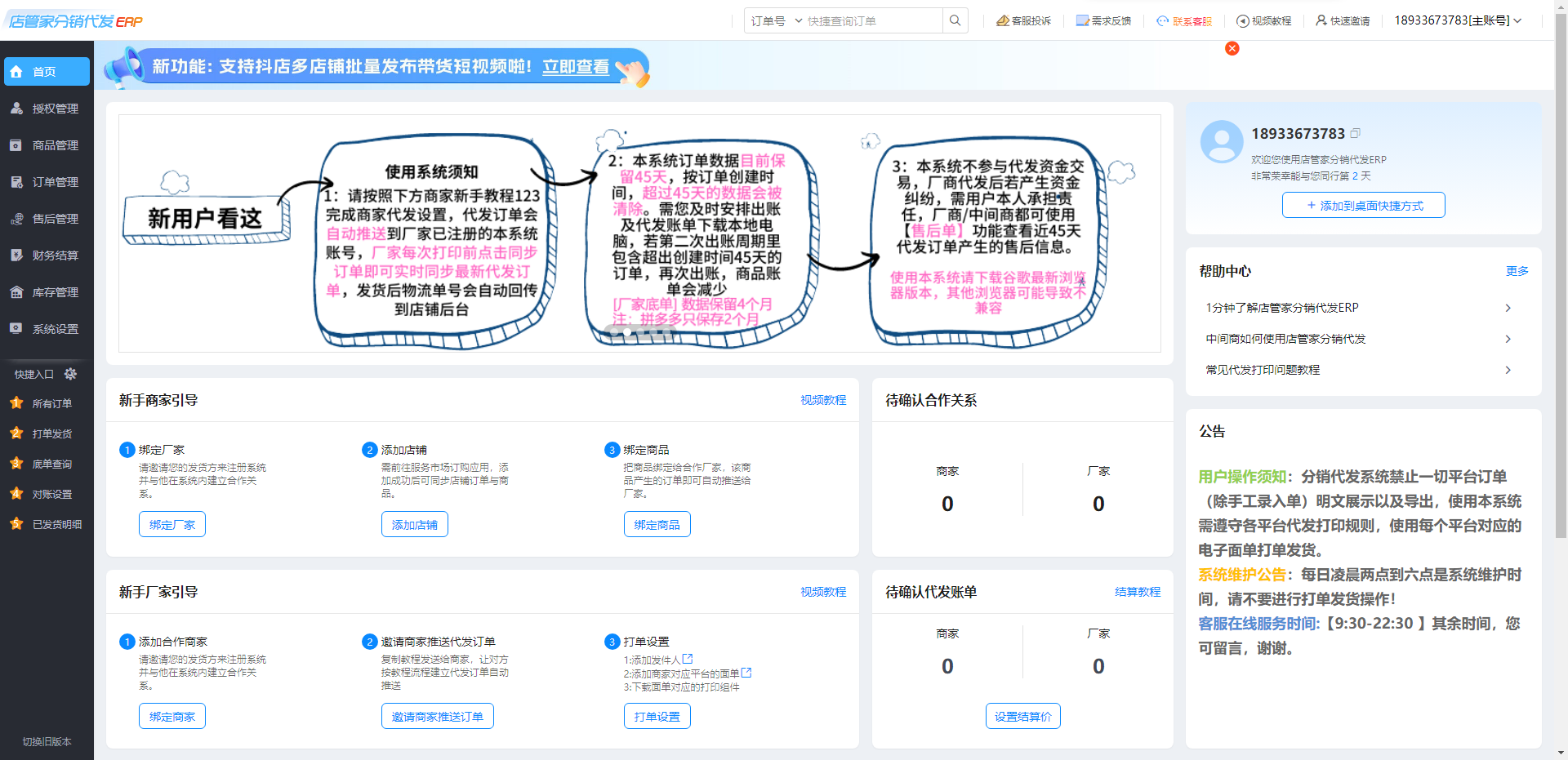
Task: Click the search magnifier icon in top bar
Action: click(x=955, y=20)
